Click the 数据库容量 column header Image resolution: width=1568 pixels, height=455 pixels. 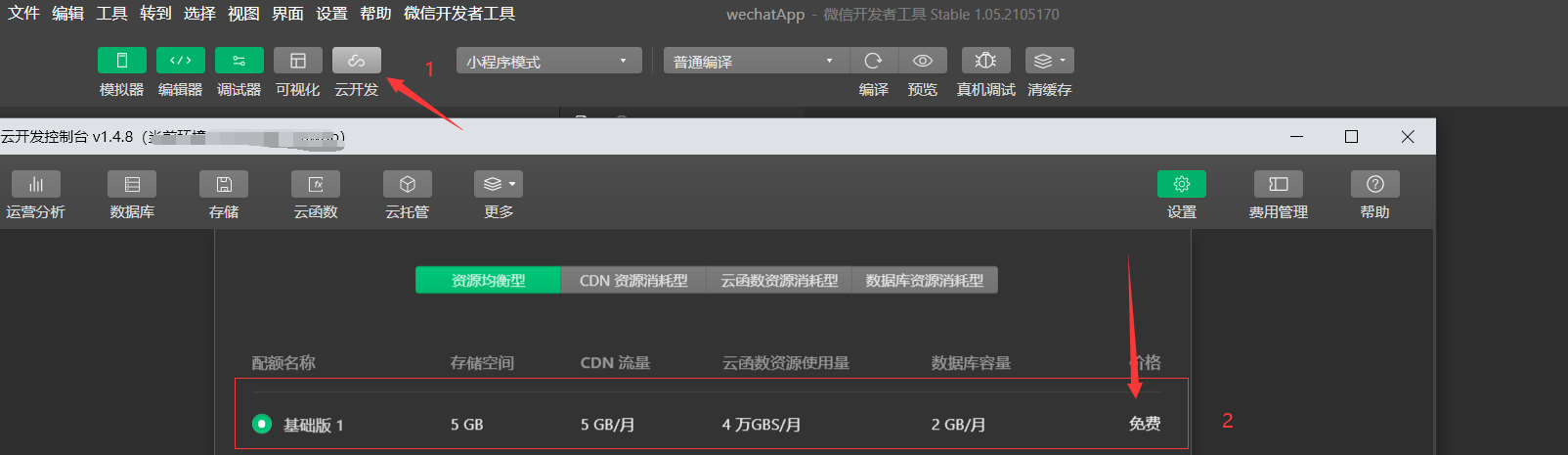pos(971,363)
